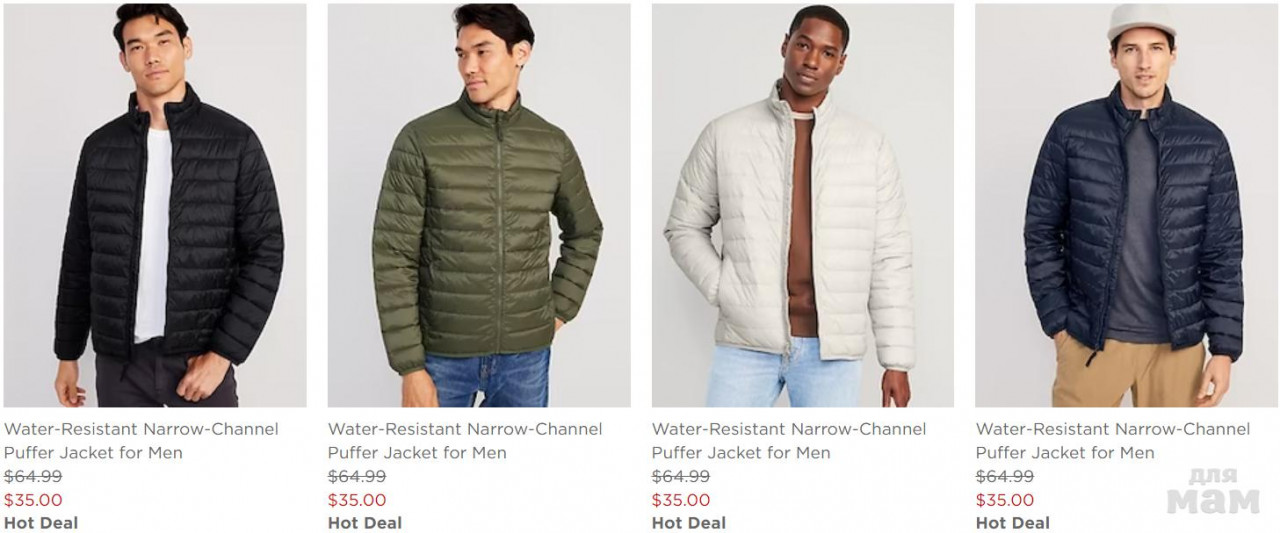This screenshot has height=533, width=1280.
Task: Click the $35.00 sale price under black jacket
Action: click(33, 500)
